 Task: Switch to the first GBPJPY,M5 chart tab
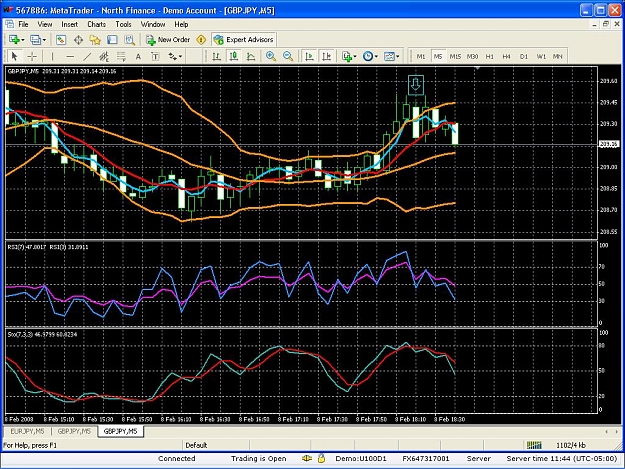click(74, 431)
